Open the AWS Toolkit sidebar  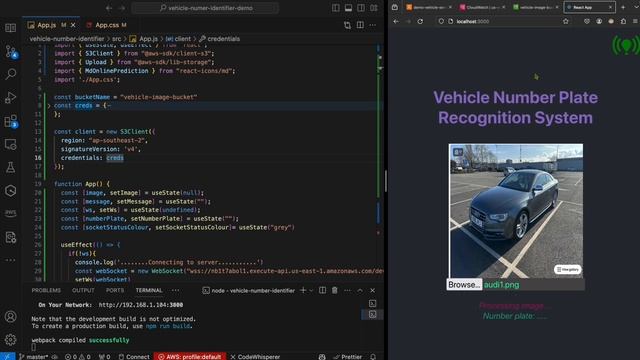[x=11, y=213]
